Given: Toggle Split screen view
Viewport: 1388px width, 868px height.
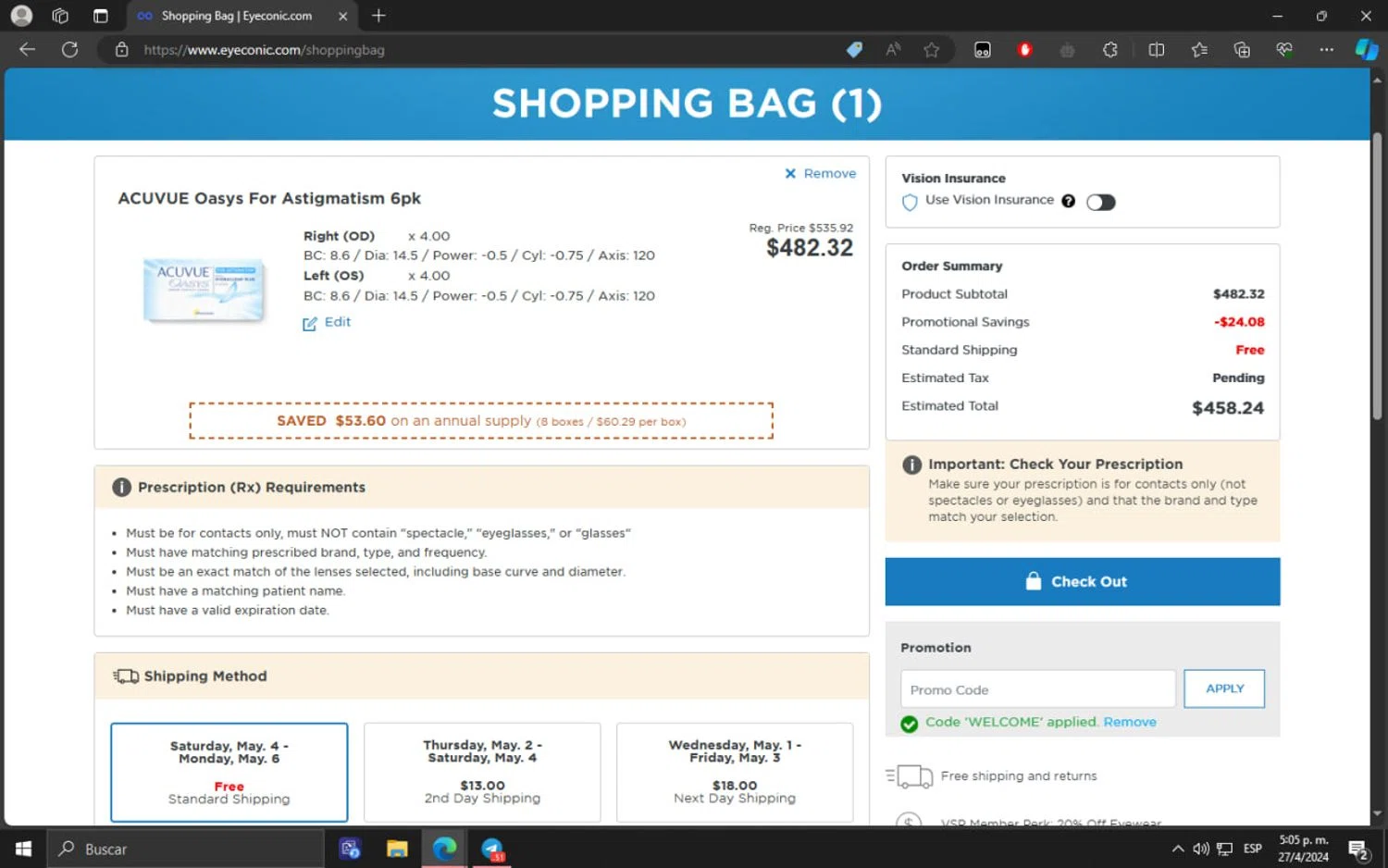Looking at the screenshot, I should 1156,50.
